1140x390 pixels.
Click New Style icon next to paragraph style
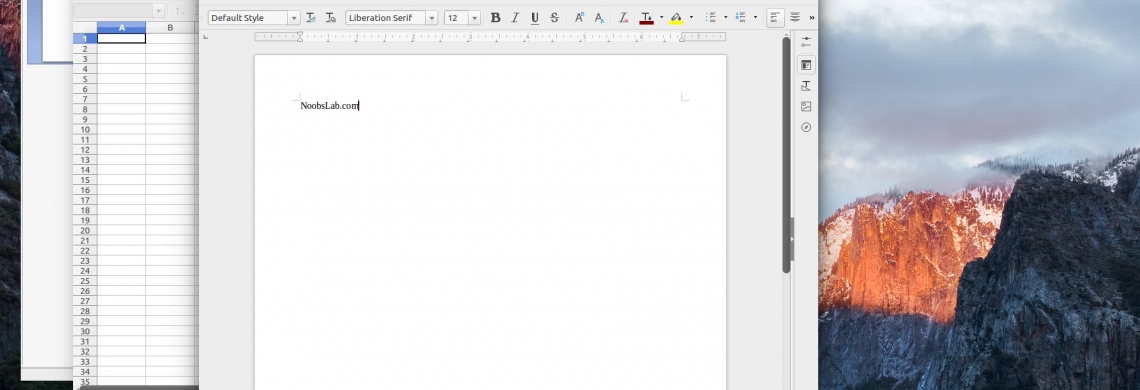pos(331,17)
